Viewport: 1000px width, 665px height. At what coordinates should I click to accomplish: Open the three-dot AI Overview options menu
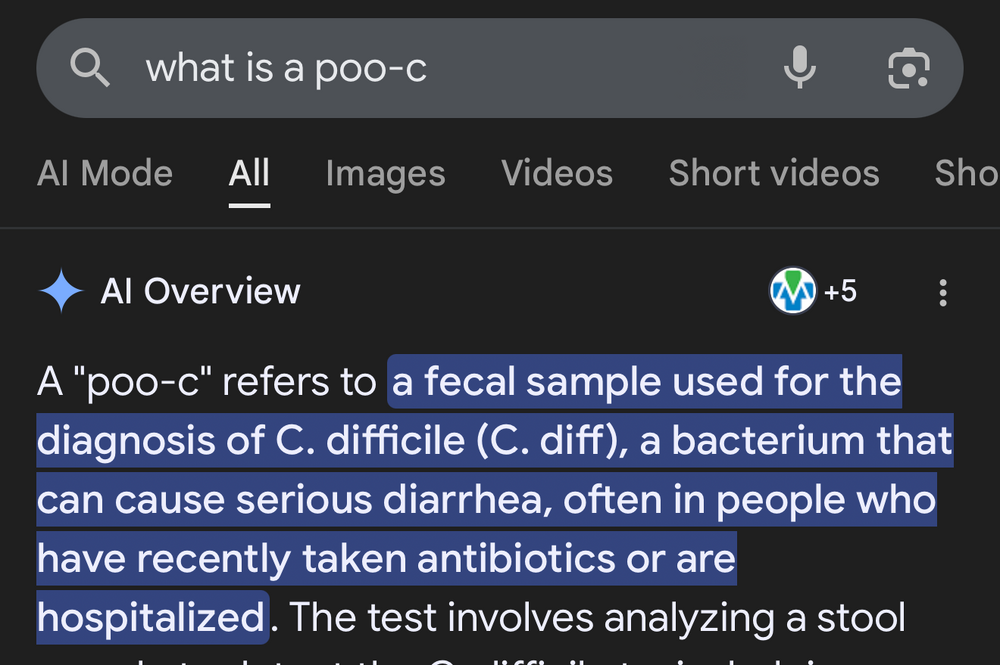pyautogui.click(x=942, y=292)
